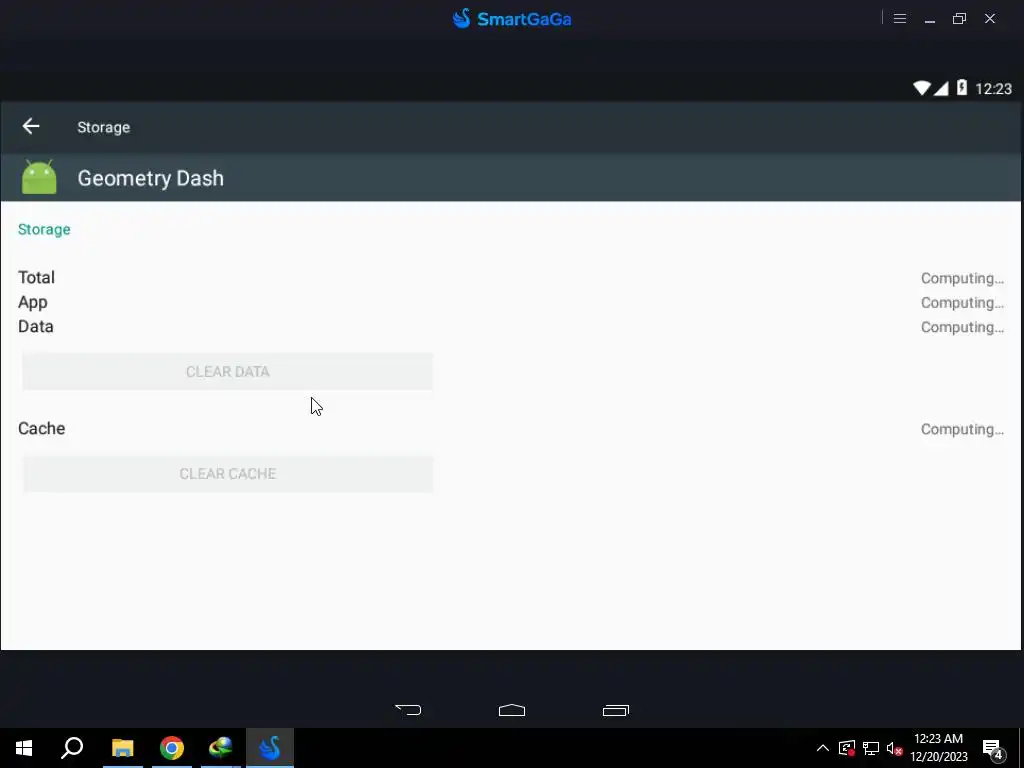The height and width of the screenshot is (768, 1024).
Task: Click Computing value next to App
Action: click(962, 303)
